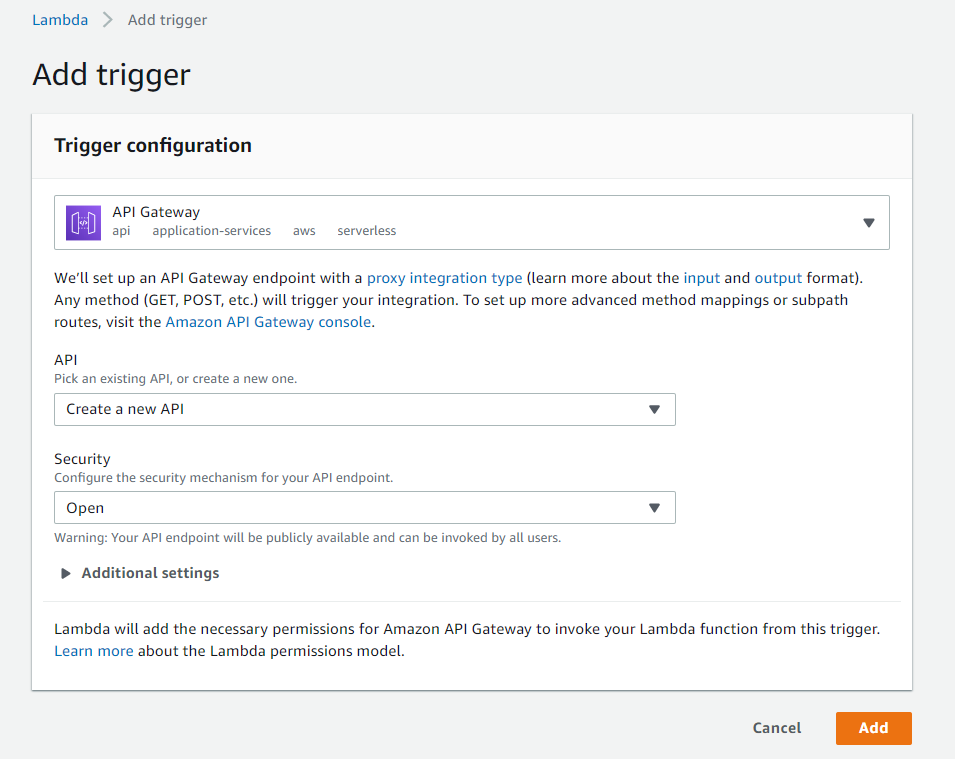Click the breadcrumb chevron separator

click(108, 20)
